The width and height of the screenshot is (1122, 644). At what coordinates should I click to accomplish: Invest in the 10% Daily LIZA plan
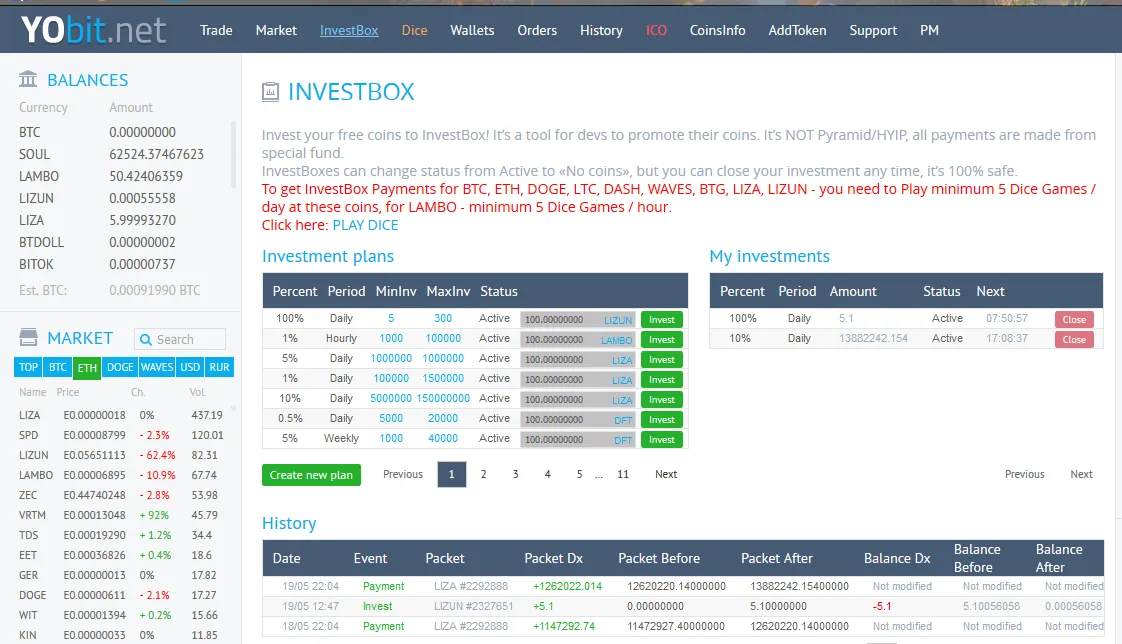coord(661,400)
